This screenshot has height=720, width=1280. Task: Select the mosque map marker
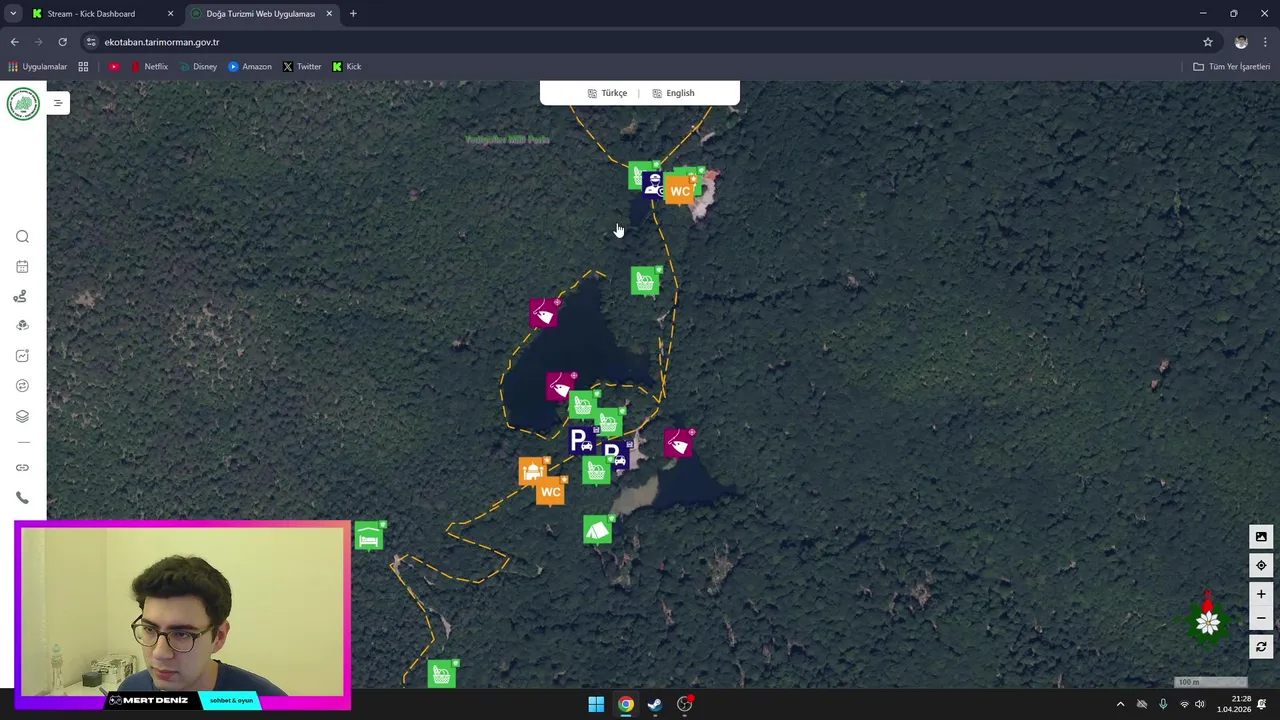(x=533, y=470)
